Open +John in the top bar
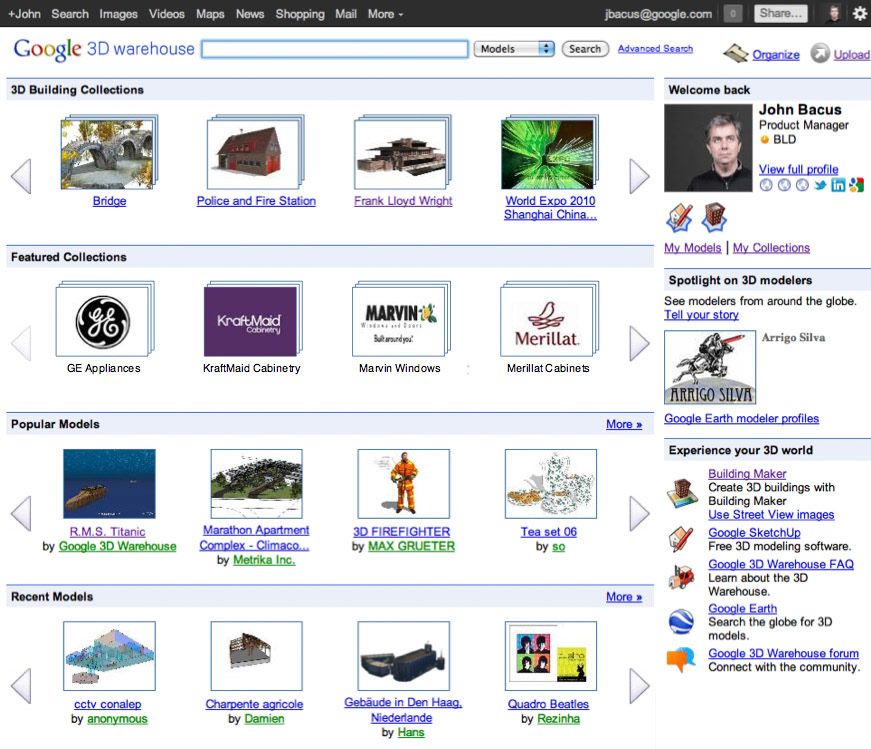This screenshot has height=749, width=871. click(24, 14)
